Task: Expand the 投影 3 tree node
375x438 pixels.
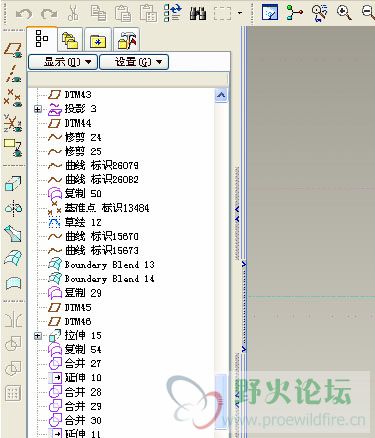Action: pos(38,109)
